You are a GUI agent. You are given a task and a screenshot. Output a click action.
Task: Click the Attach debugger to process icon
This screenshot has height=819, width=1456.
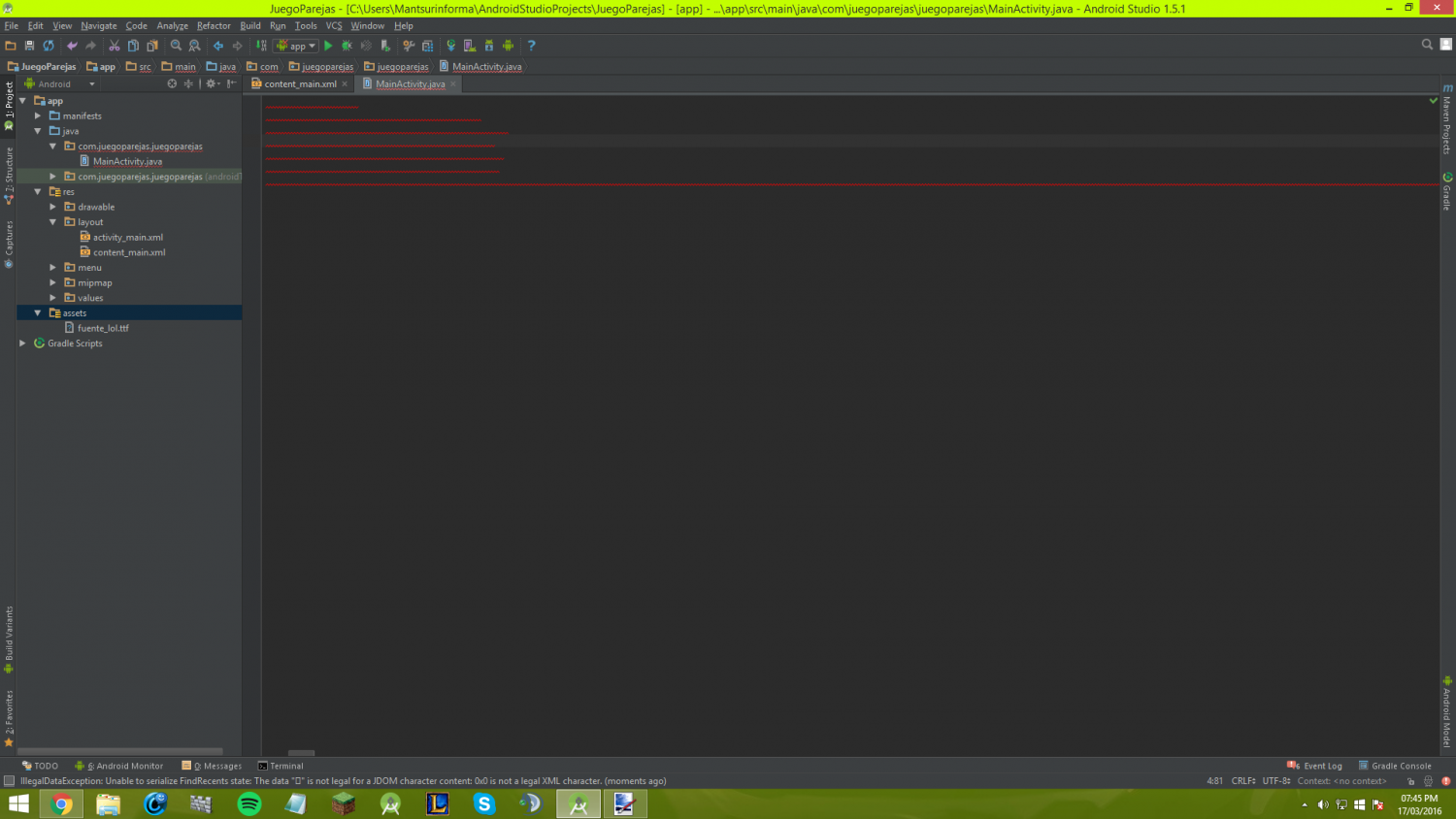(385, 46)
